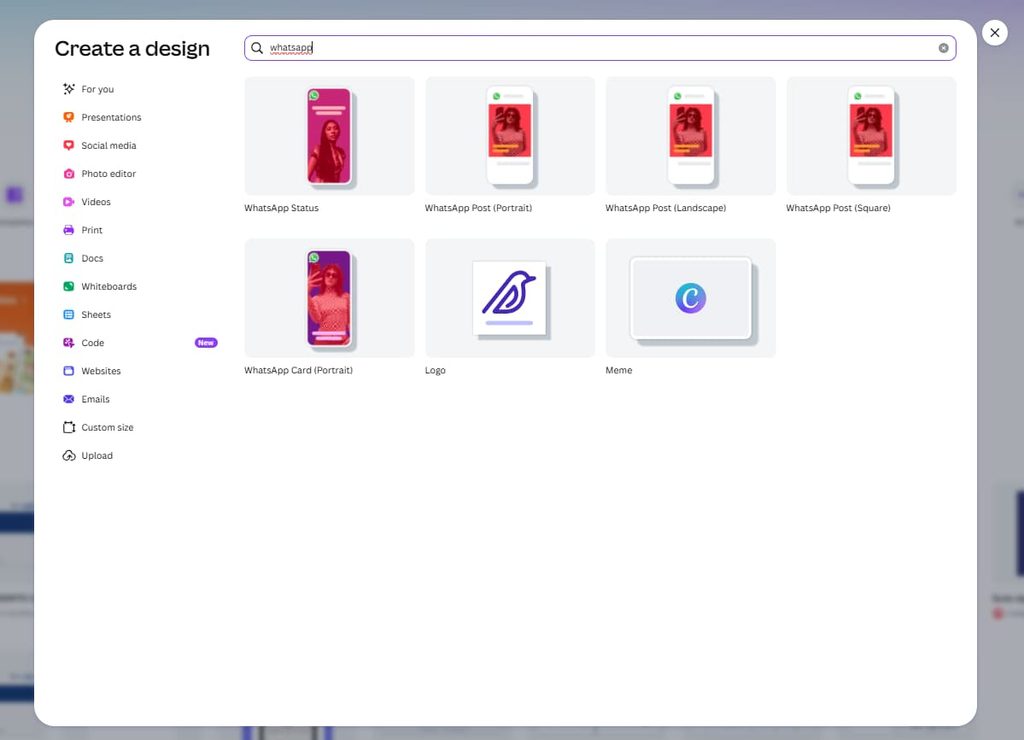1024x740 pixels.
Task: Click the Custom size icon
Action: (x=69, y=427)
